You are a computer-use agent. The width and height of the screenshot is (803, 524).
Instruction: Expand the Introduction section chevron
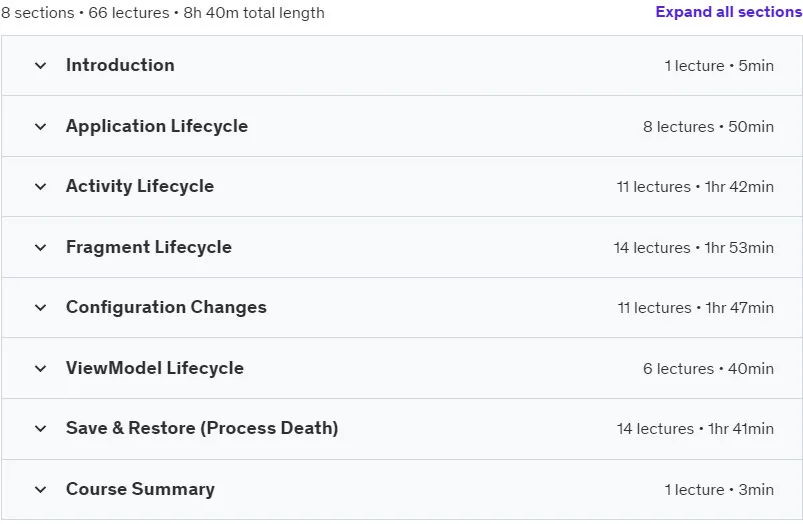[40, 66]
